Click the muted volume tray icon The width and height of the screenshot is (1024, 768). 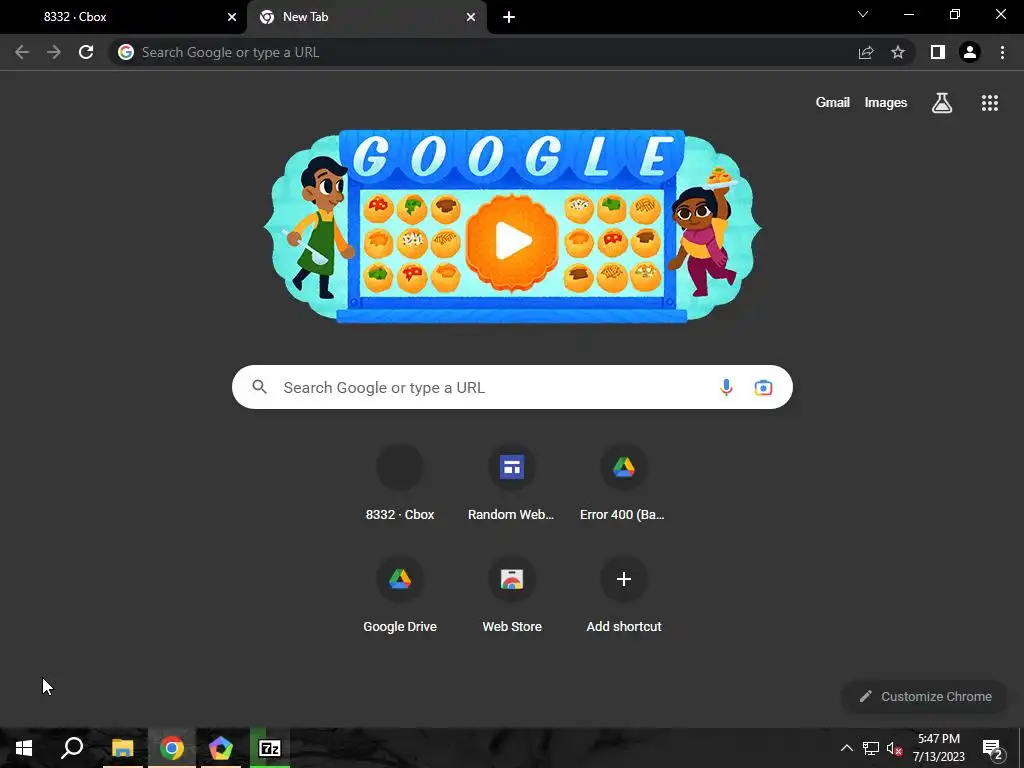pos(894,748)
